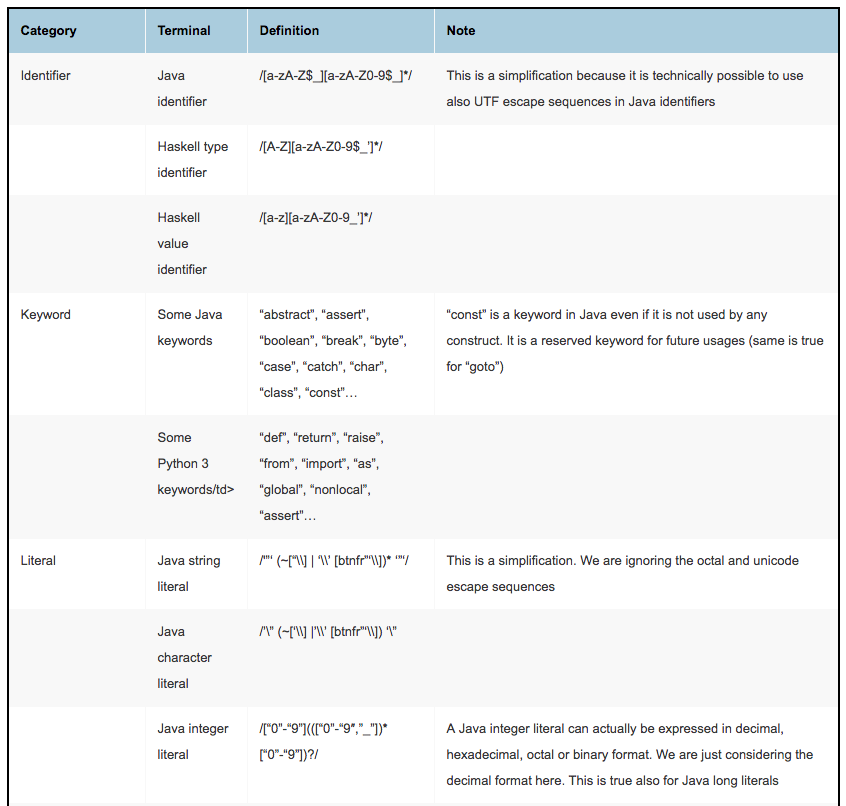846x806 pixels.
Task: Click the Java string literal cell
Action: click(188, 573)
